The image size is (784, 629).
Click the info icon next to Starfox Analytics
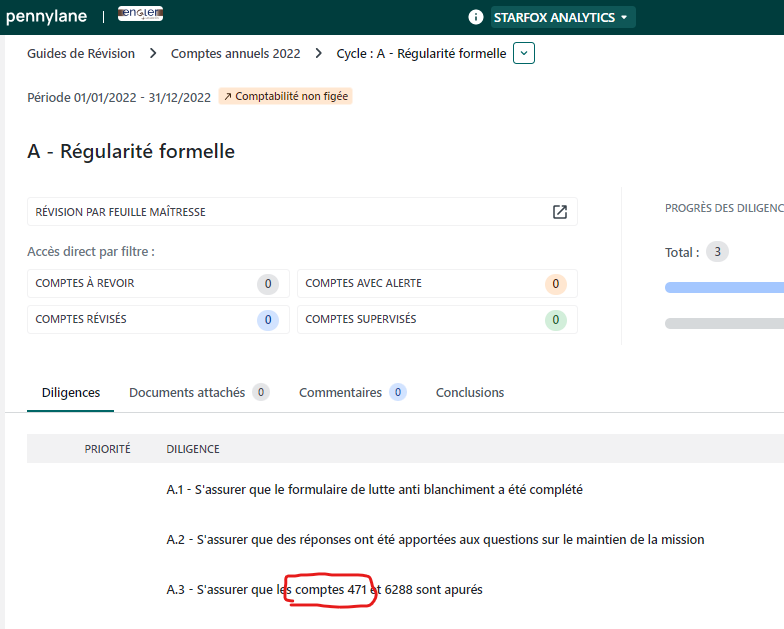coord(475,17)
